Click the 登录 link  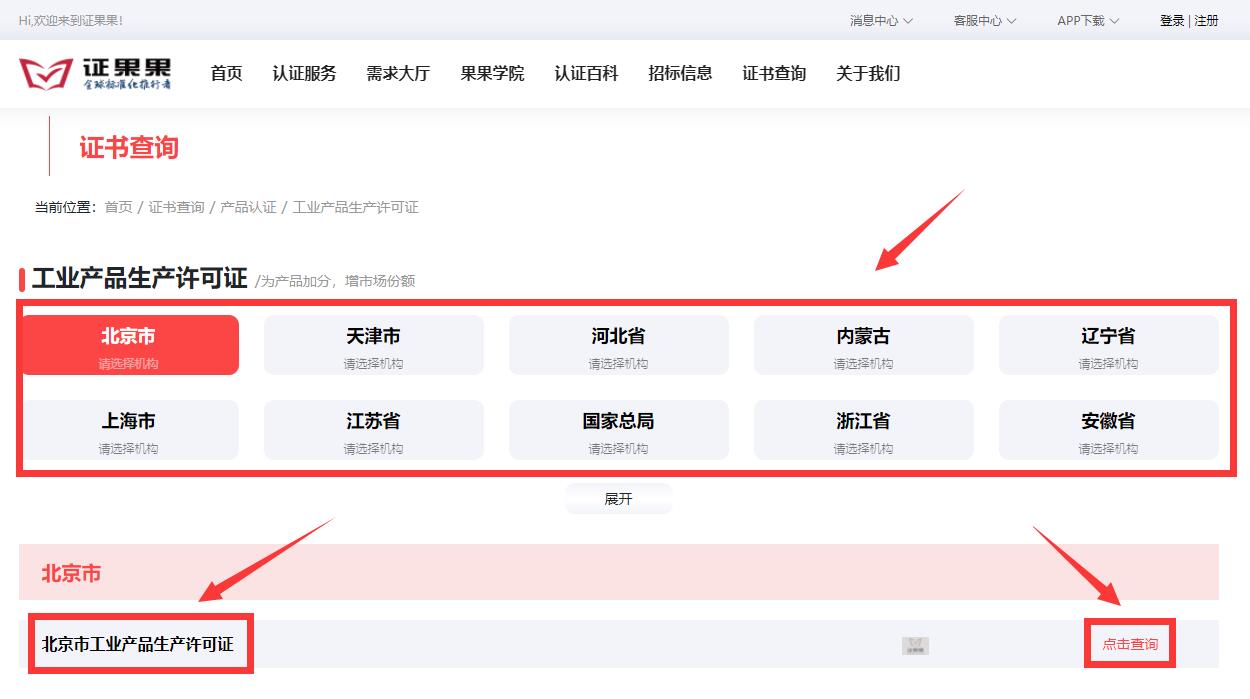1171,20
